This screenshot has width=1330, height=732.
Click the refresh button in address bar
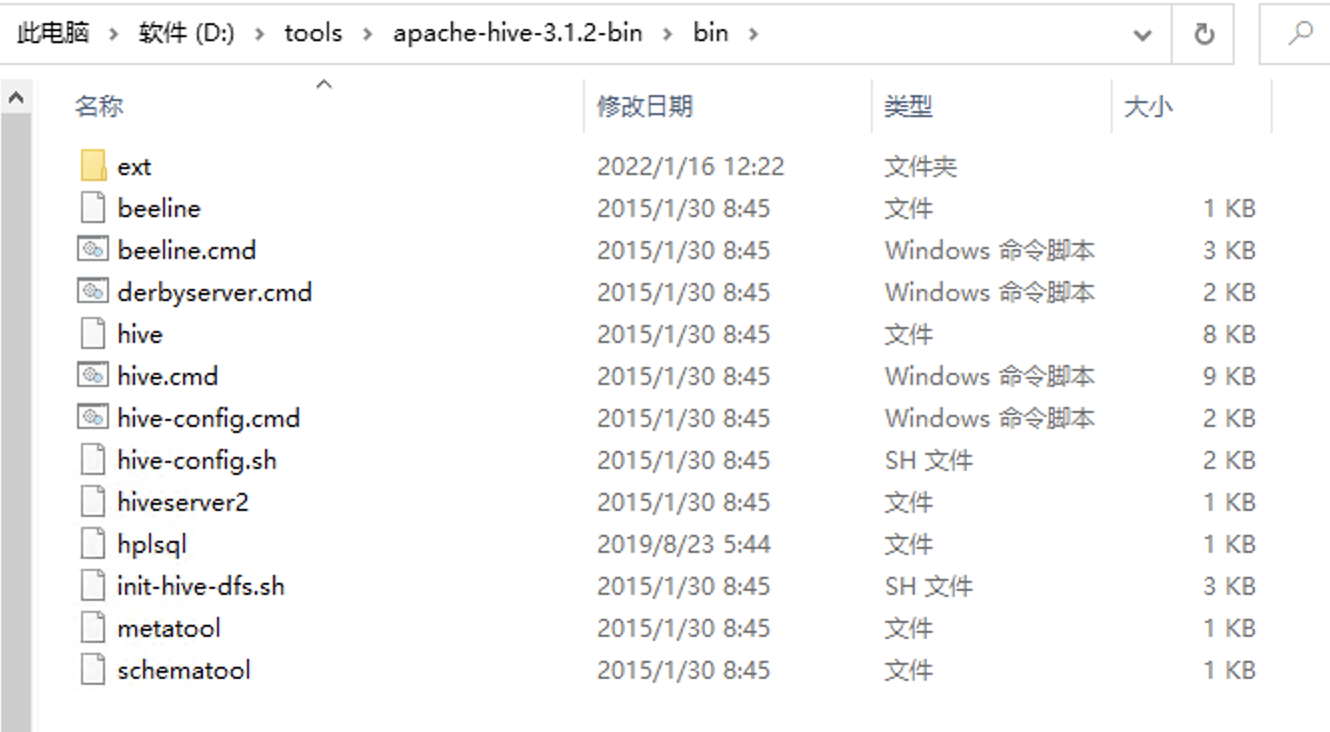point(1205,34)
